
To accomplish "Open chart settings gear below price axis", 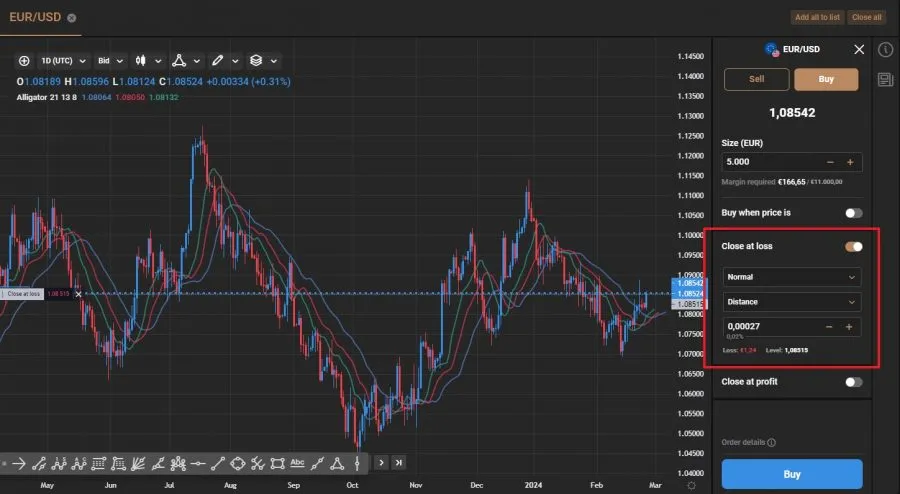I will [692, 485].
